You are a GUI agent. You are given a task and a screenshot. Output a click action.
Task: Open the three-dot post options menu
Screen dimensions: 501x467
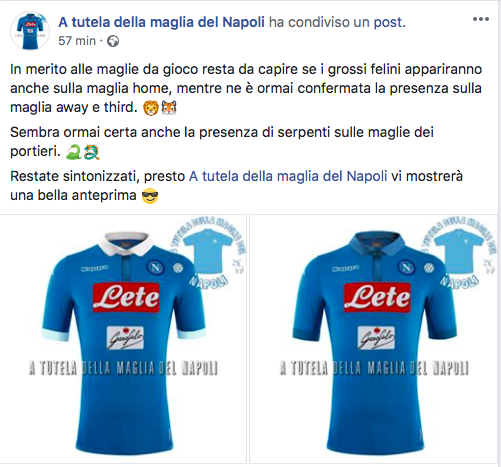coord(481,19)
